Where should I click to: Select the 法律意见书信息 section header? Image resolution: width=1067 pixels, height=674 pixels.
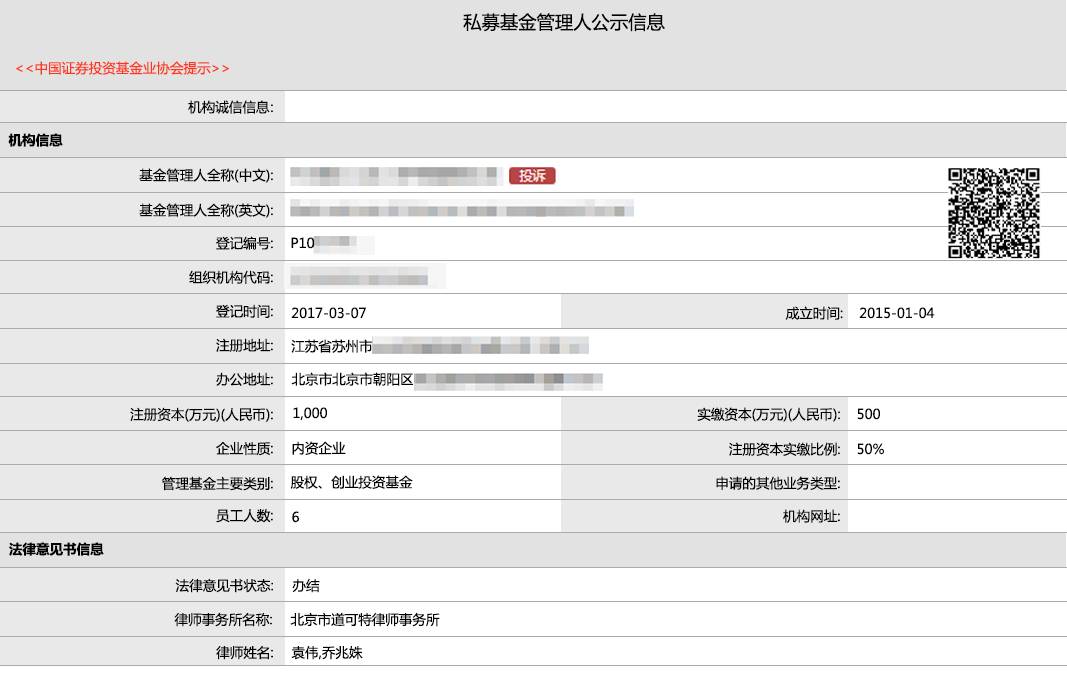[56, 549]
